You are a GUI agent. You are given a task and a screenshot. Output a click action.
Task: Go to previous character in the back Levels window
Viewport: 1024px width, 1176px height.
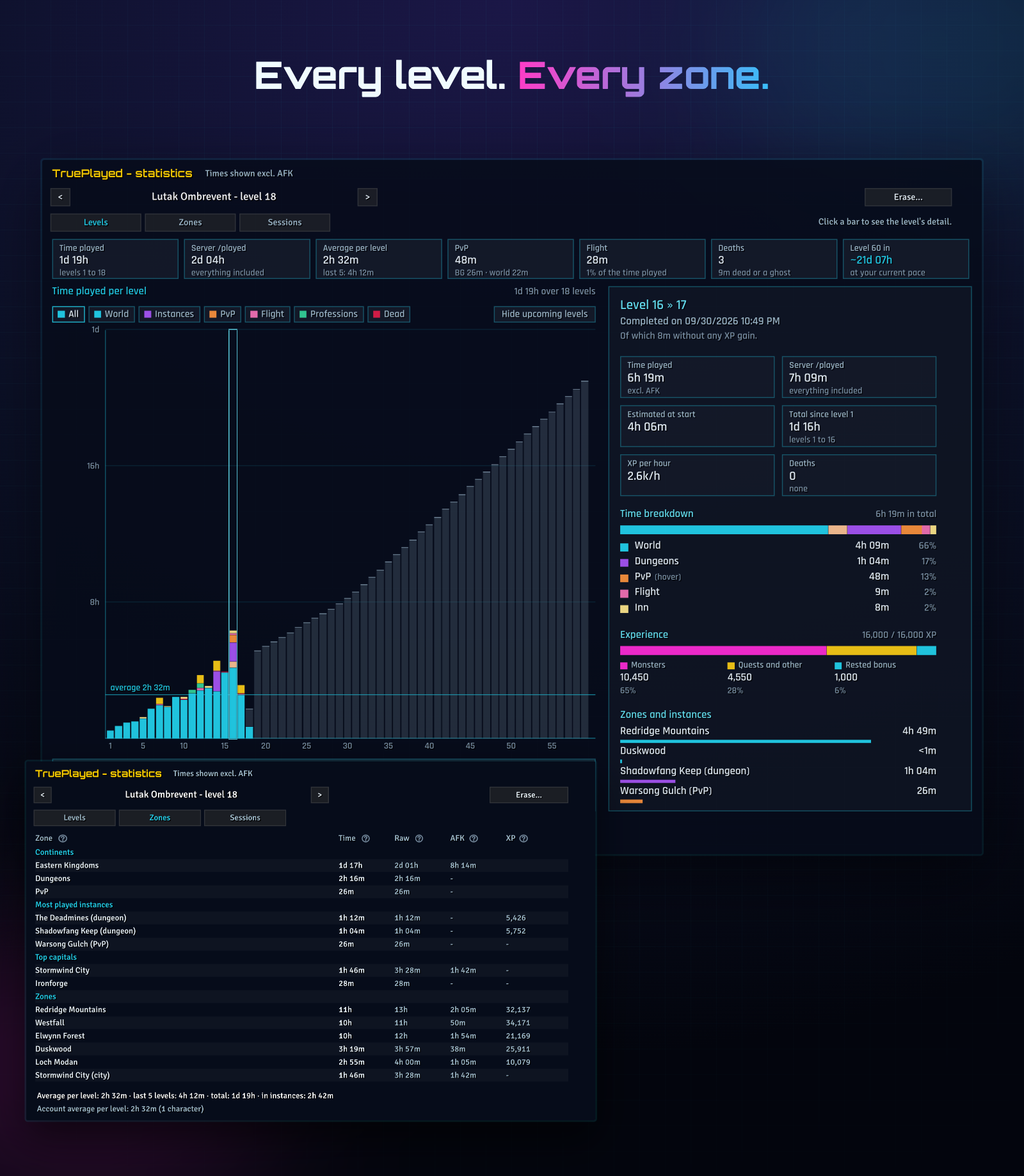click(x=60, y=197)
